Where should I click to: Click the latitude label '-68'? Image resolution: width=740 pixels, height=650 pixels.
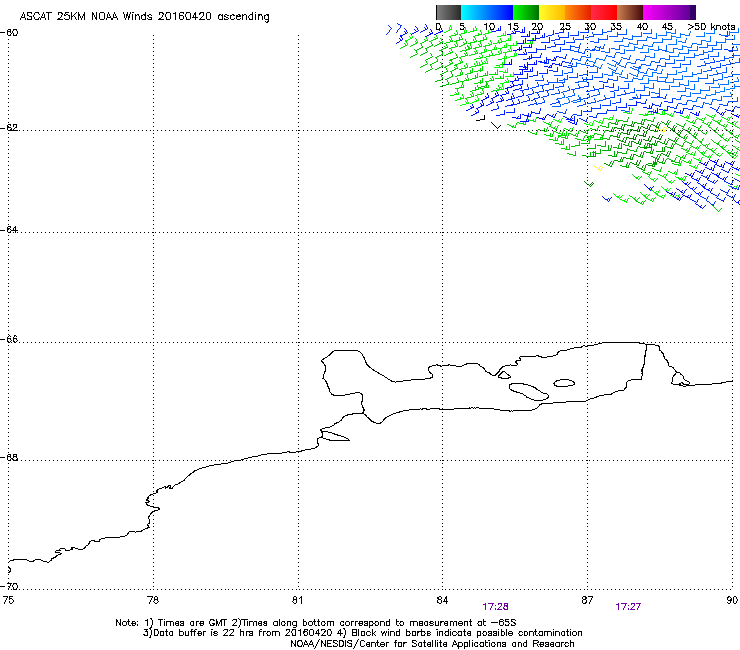[x=9, y=458]
